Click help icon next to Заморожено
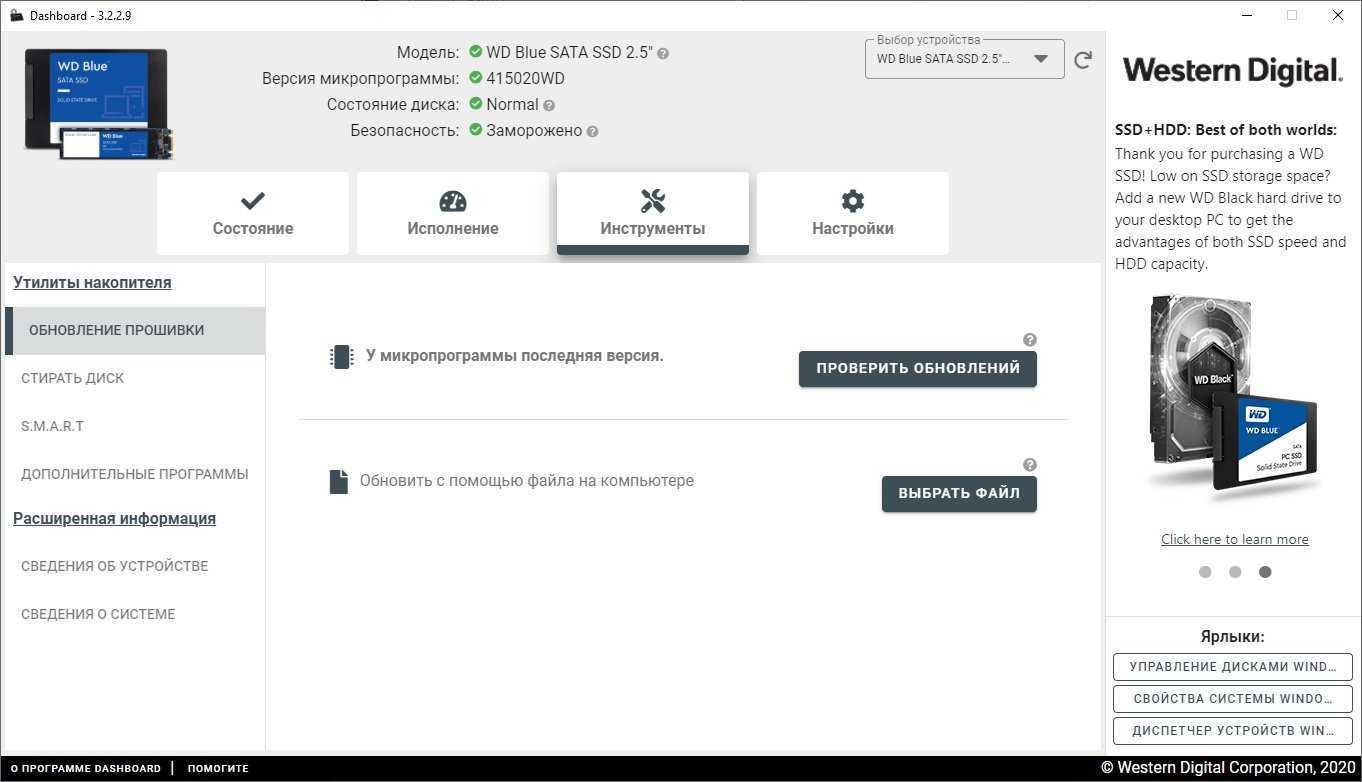The image size is (1362, 782). (x=593, y=131)
